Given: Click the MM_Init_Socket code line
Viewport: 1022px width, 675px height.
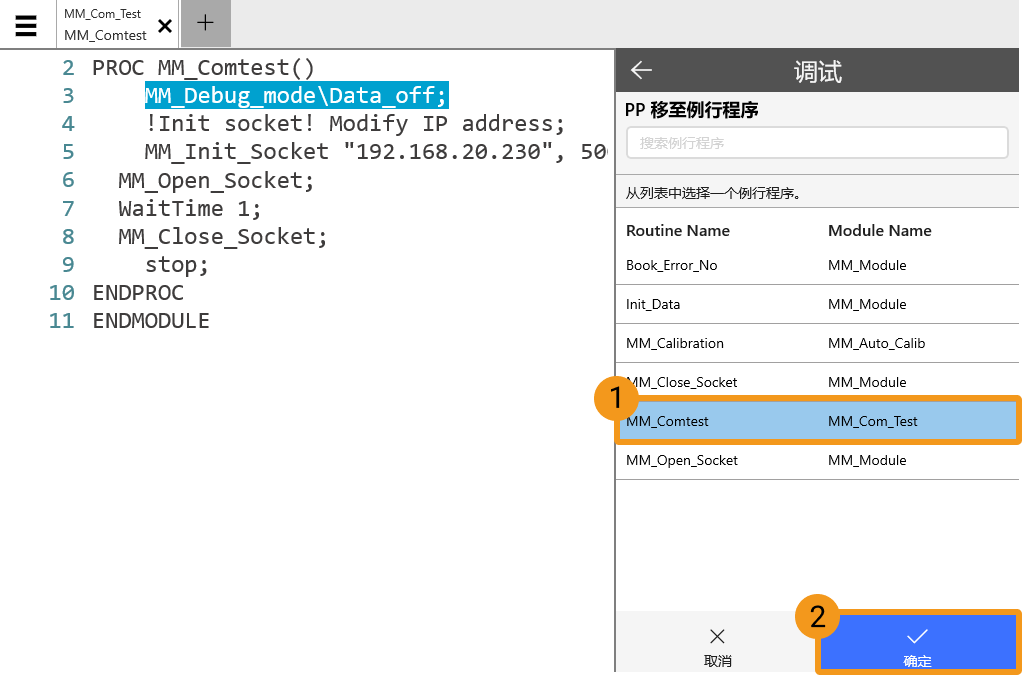Looking at the screenshot, I should [375, 152].
